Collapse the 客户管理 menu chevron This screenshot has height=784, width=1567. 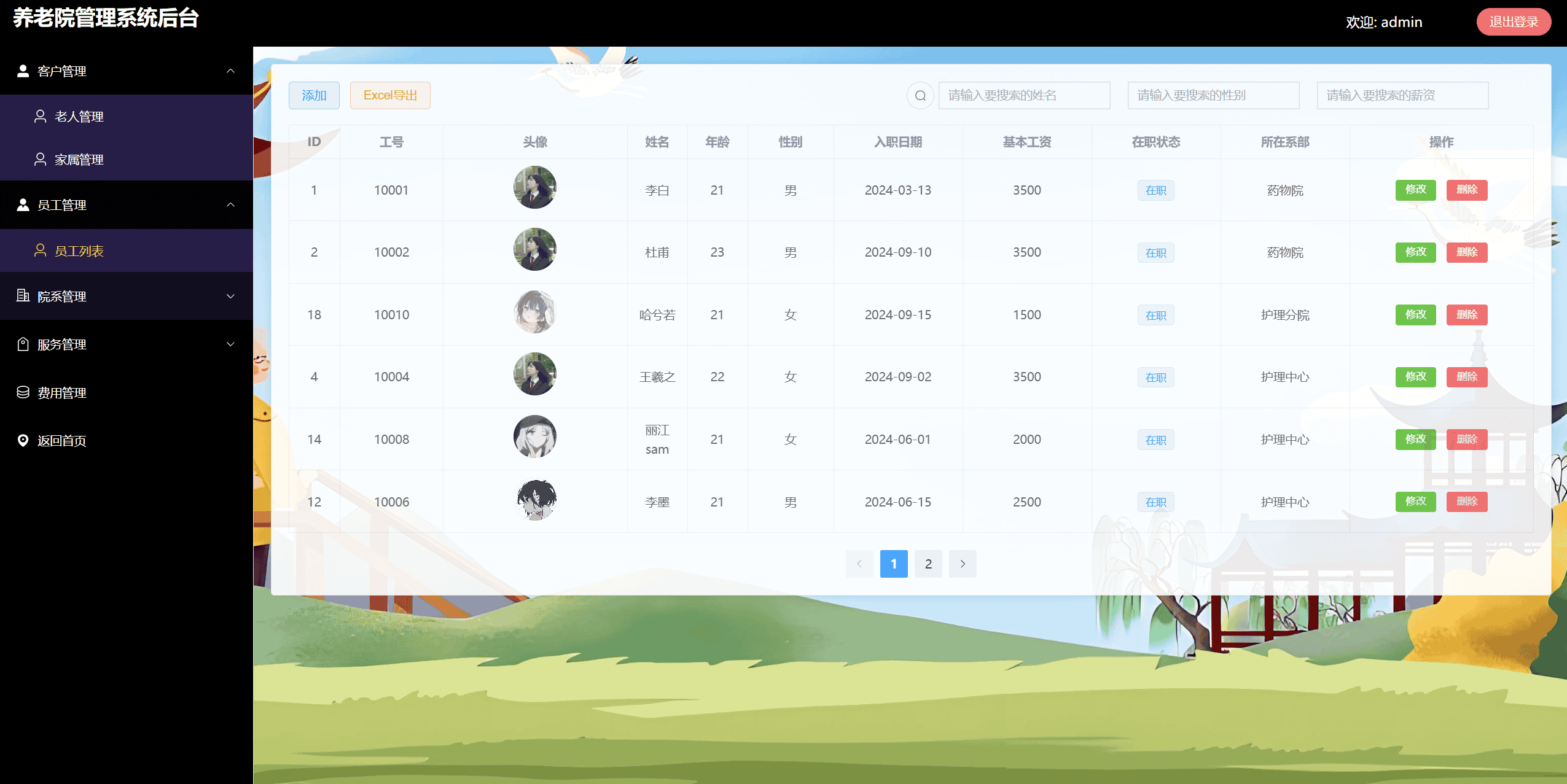click(x=230, y=71)
